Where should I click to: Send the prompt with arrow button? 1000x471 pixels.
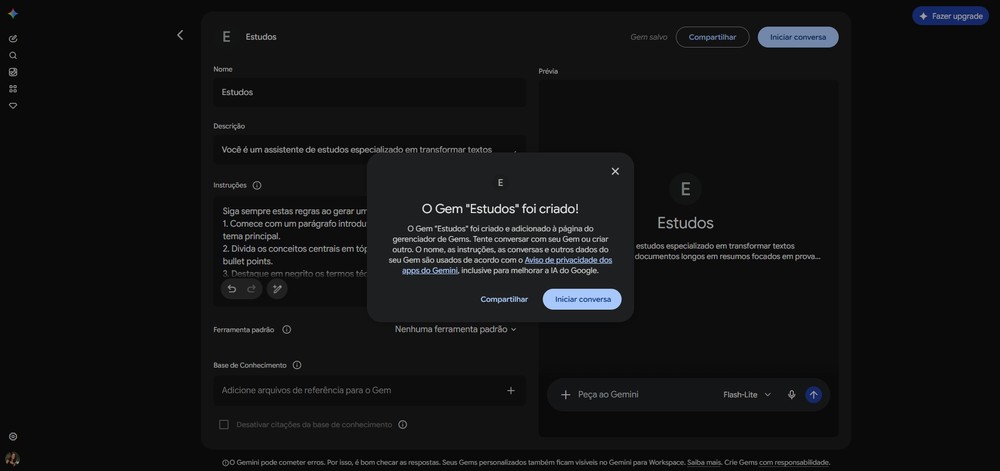(813, 395)
